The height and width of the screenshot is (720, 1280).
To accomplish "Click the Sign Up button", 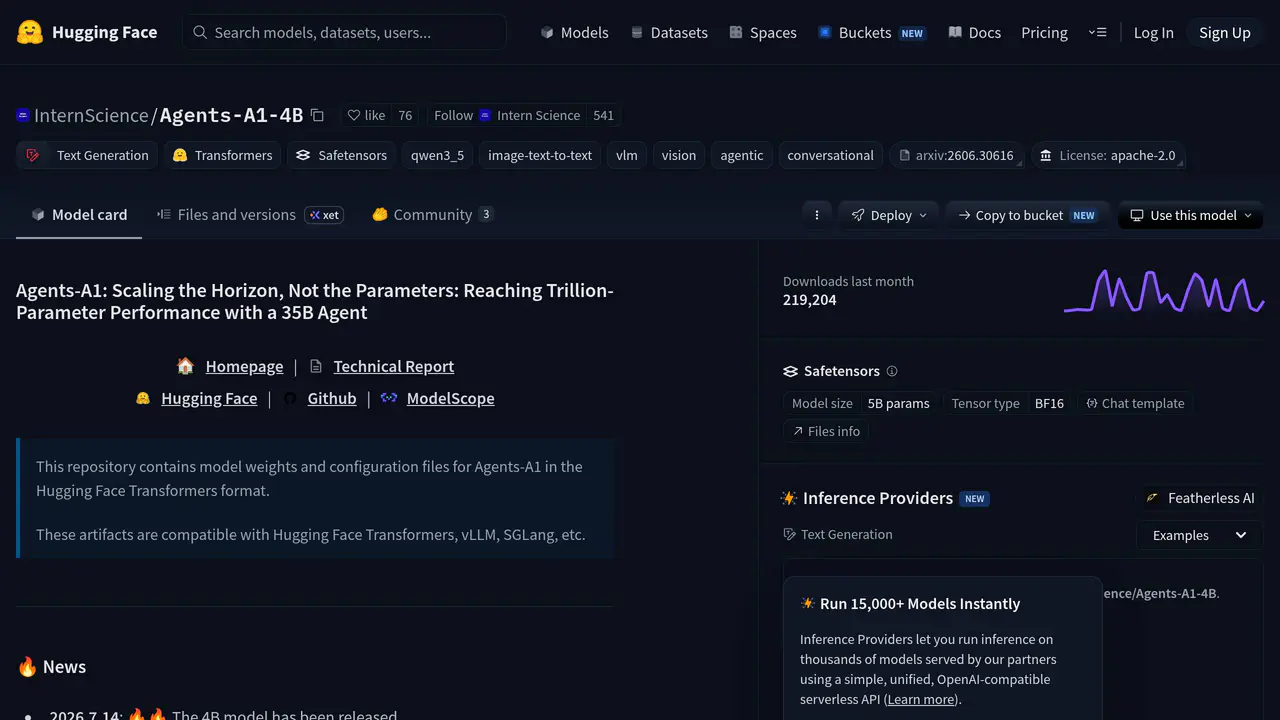I will [x=1225, y=32].
